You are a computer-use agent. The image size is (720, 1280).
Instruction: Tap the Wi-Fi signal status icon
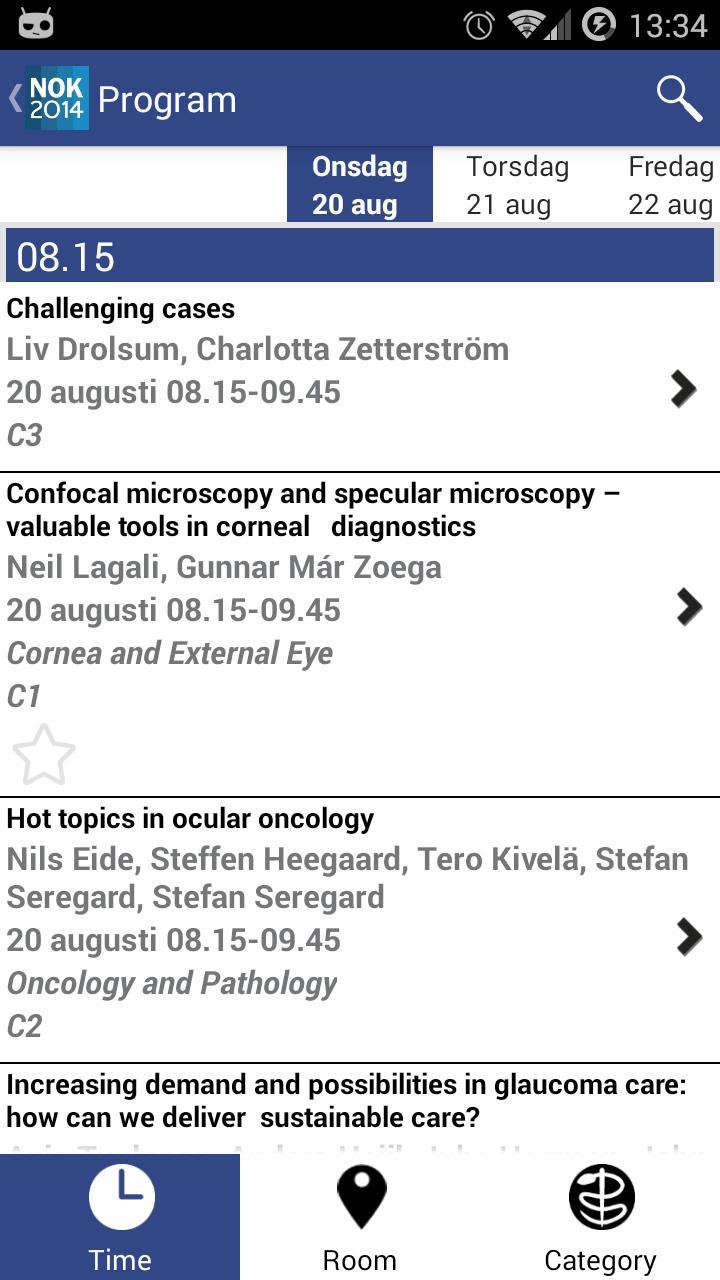(524, 24)
